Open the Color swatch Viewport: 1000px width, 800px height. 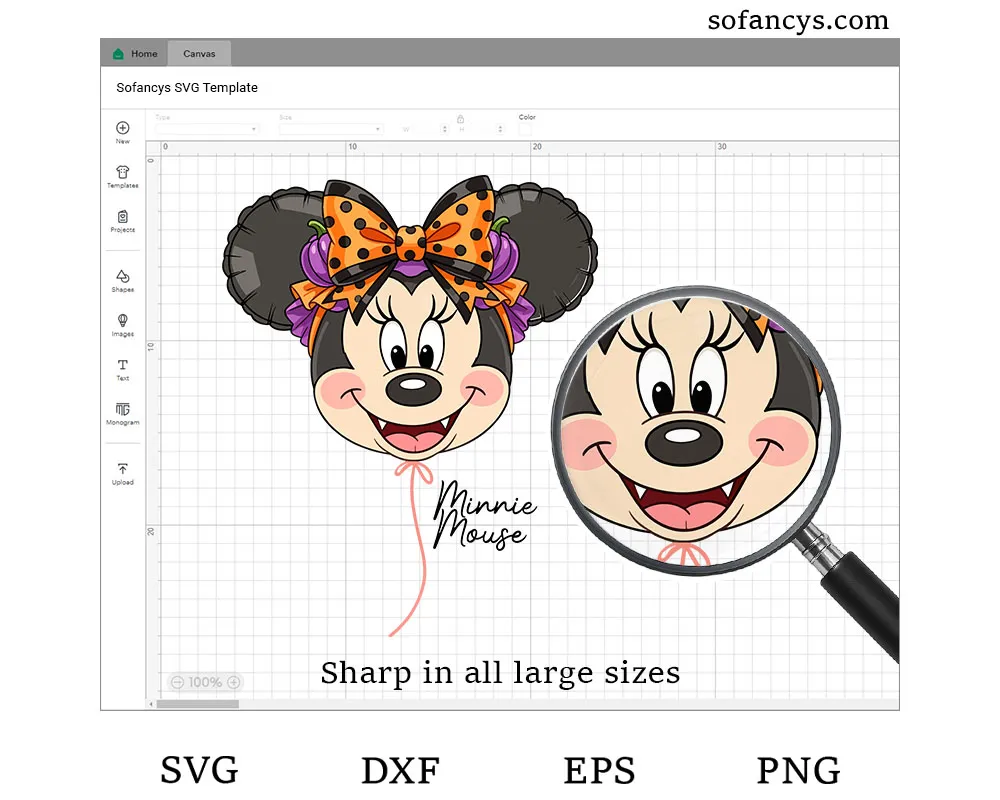tap(525, 130)
